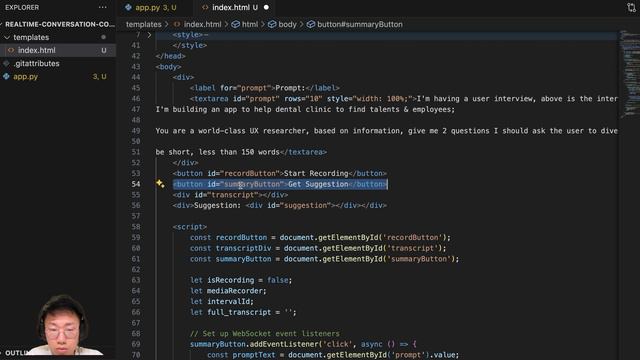Click the "</style>" closing tag on line 41
The width and height of the screenshot is (640, 360).
pos(190,45)
